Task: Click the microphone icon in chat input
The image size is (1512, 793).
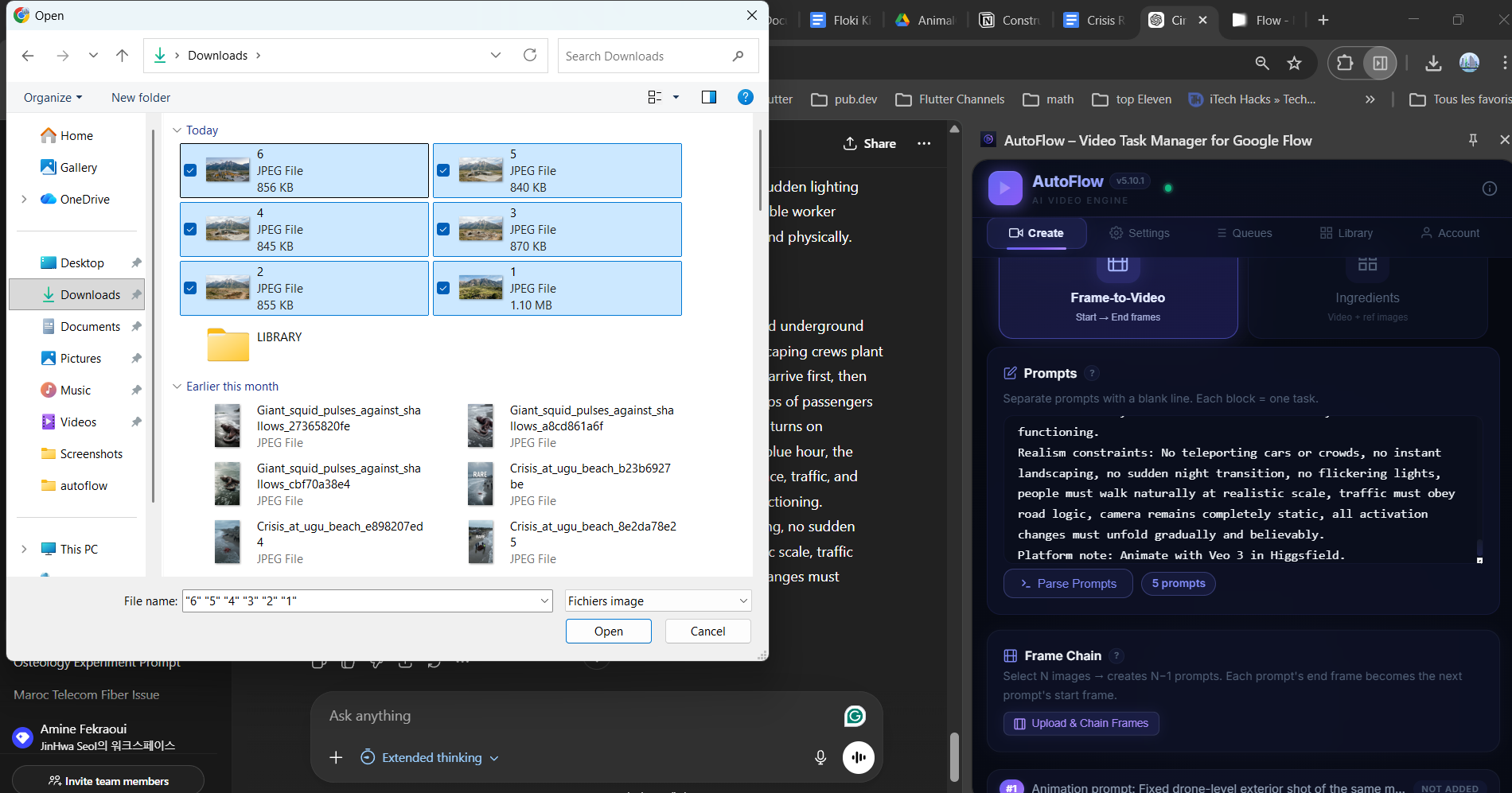Action: click(x=820, y=757)
